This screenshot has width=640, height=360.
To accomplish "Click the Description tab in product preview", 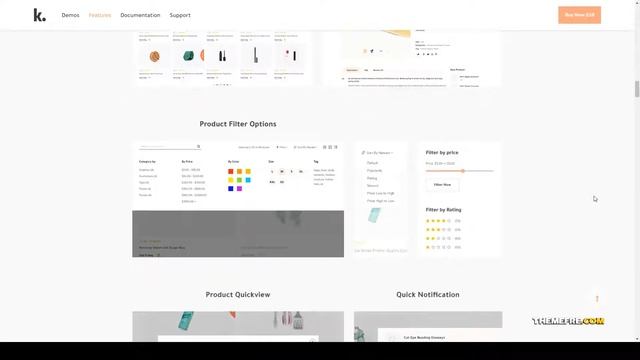I will tap(352, 70).
